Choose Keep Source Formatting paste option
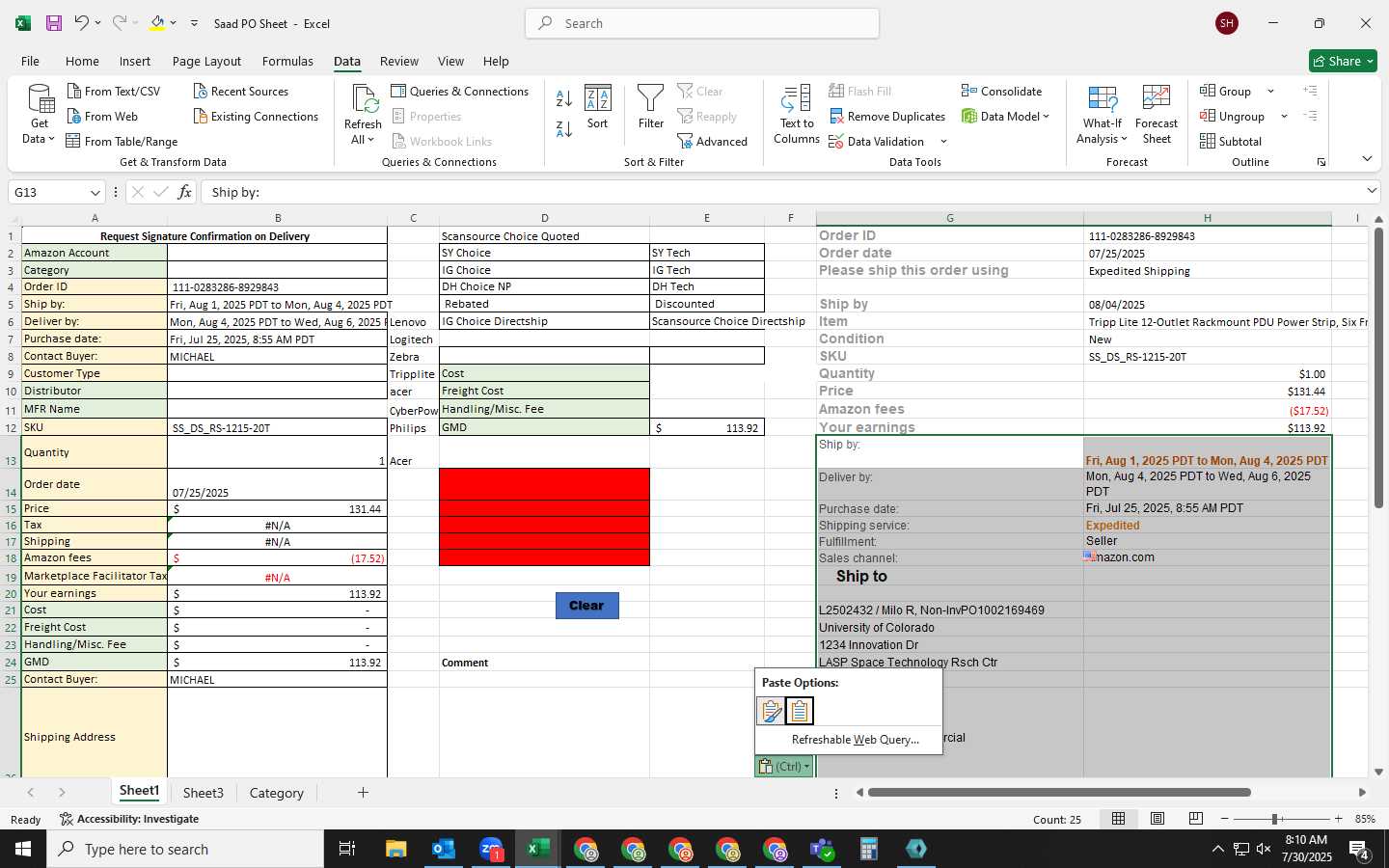 [x=771, y=711]
